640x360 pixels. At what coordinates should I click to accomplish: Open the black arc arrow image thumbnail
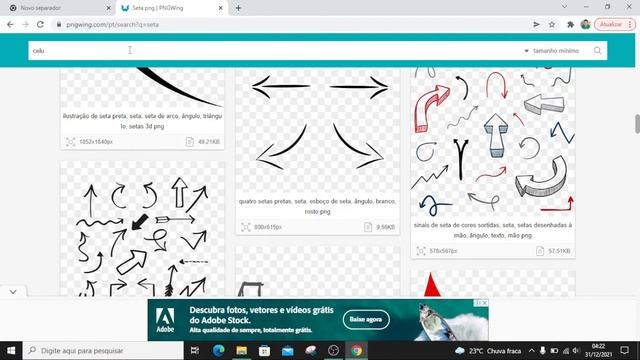click(142, 88)
